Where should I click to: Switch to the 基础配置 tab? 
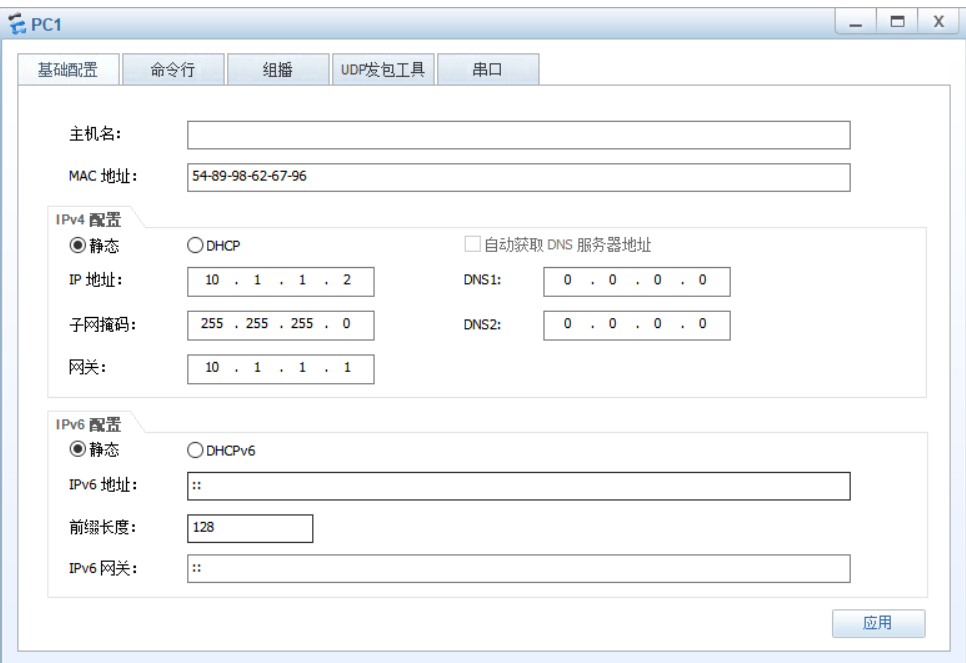[x=68, y=70]
